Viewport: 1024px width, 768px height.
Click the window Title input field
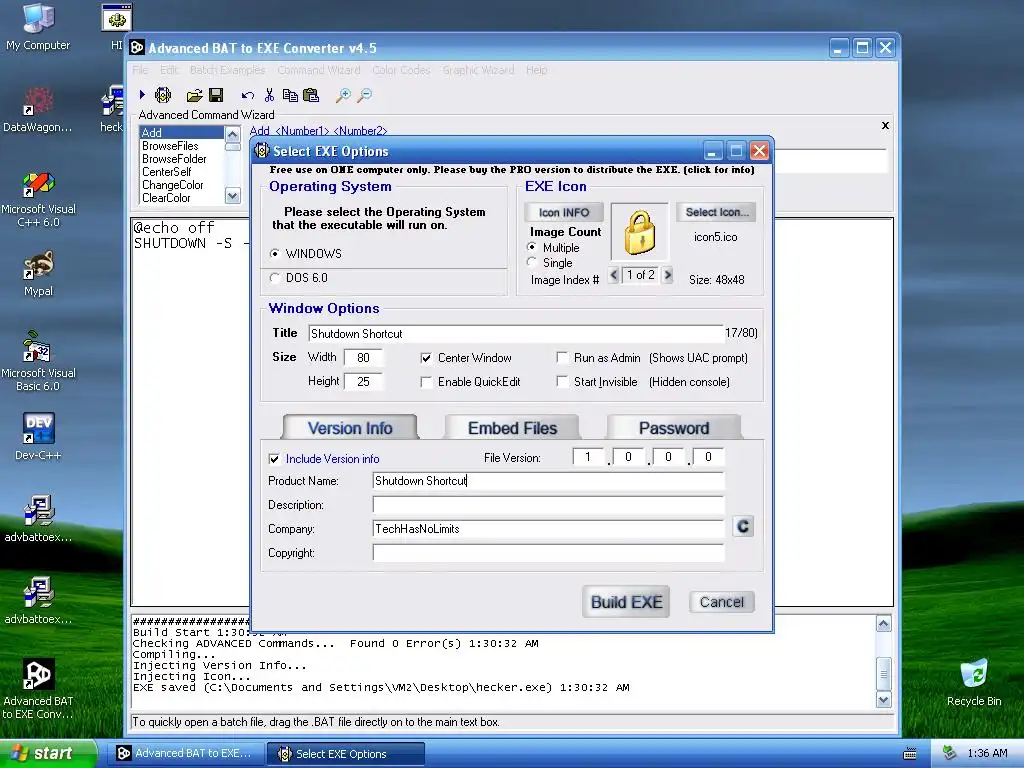coord(515,334)
